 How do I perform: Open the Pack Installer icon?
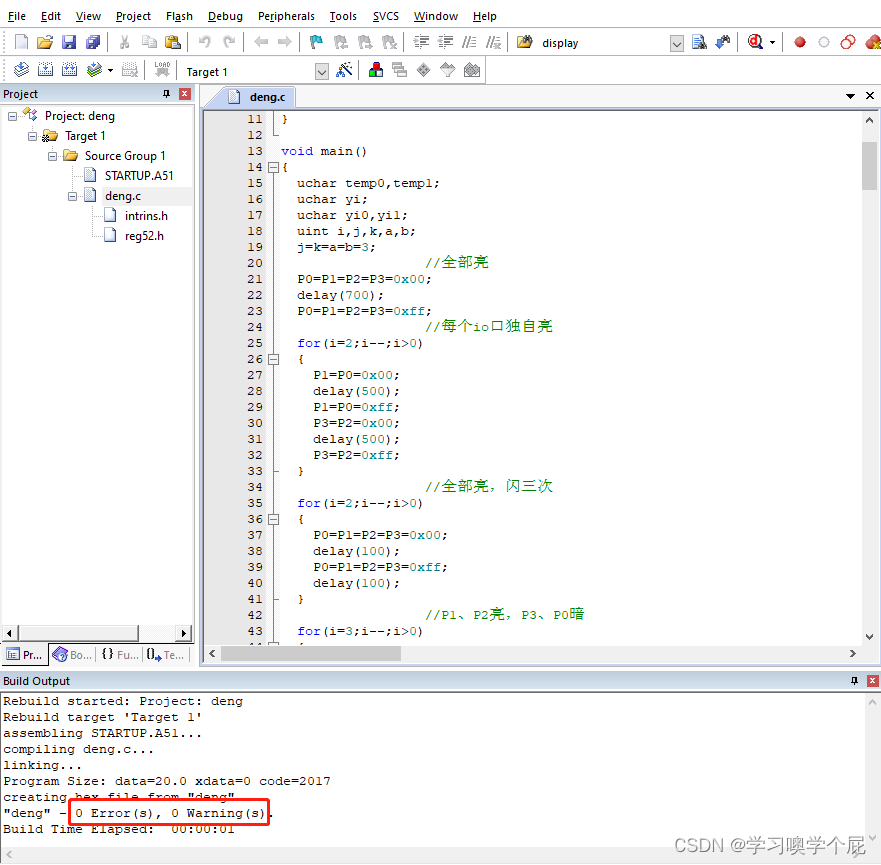point(472,70)
